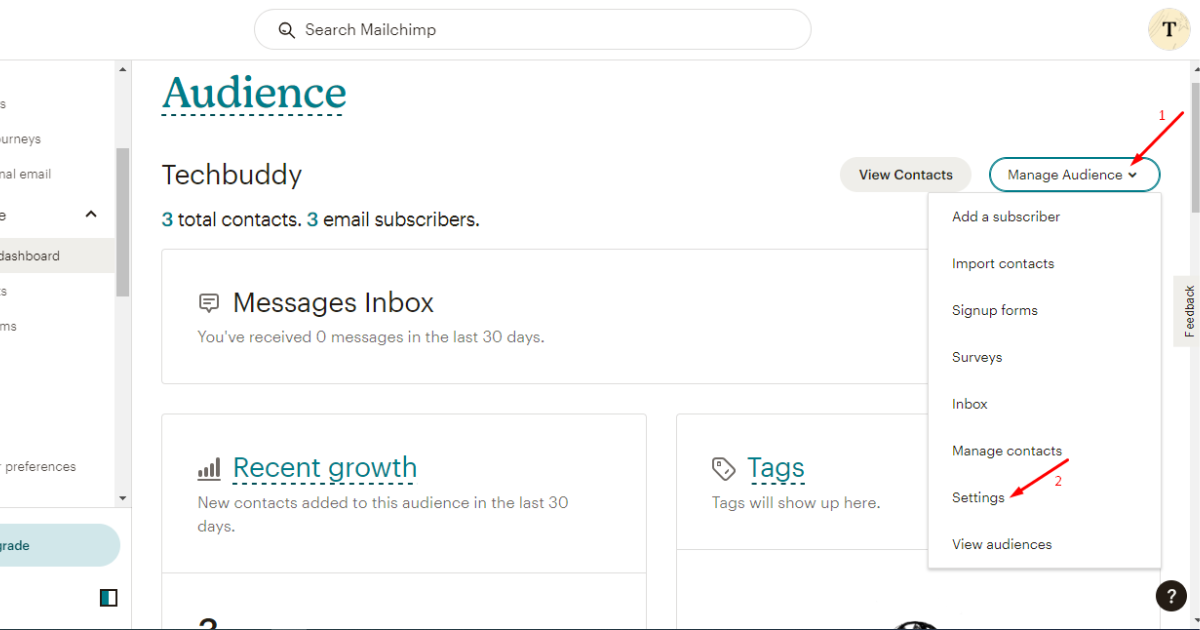Click the Tags label icon
The height and width of the screenshot is (630, 1200).
pos(723,468)
